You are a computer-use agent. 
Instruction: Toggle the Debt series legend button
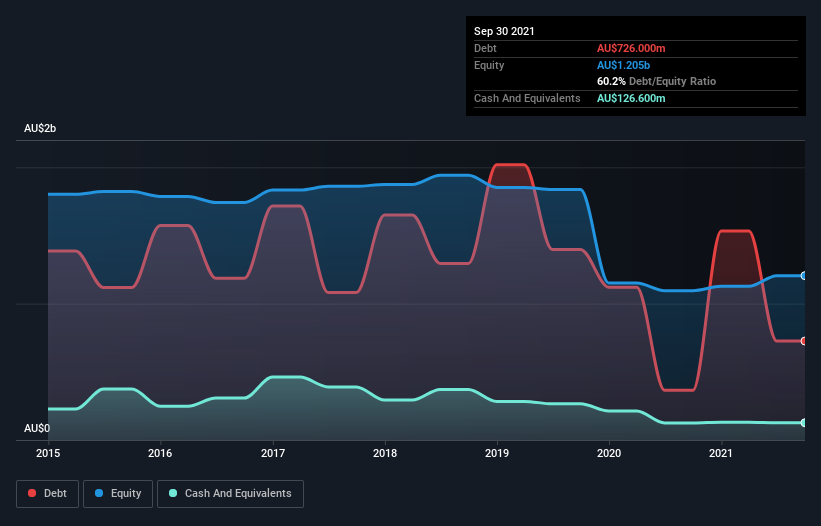coord(47,494)
